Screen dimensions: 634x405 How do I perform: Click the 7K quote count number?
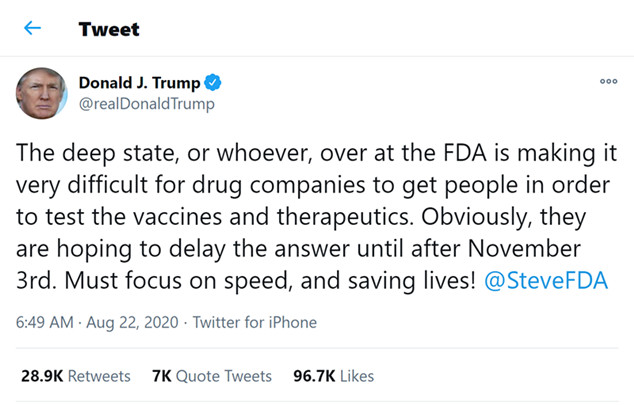coord(162,376)
